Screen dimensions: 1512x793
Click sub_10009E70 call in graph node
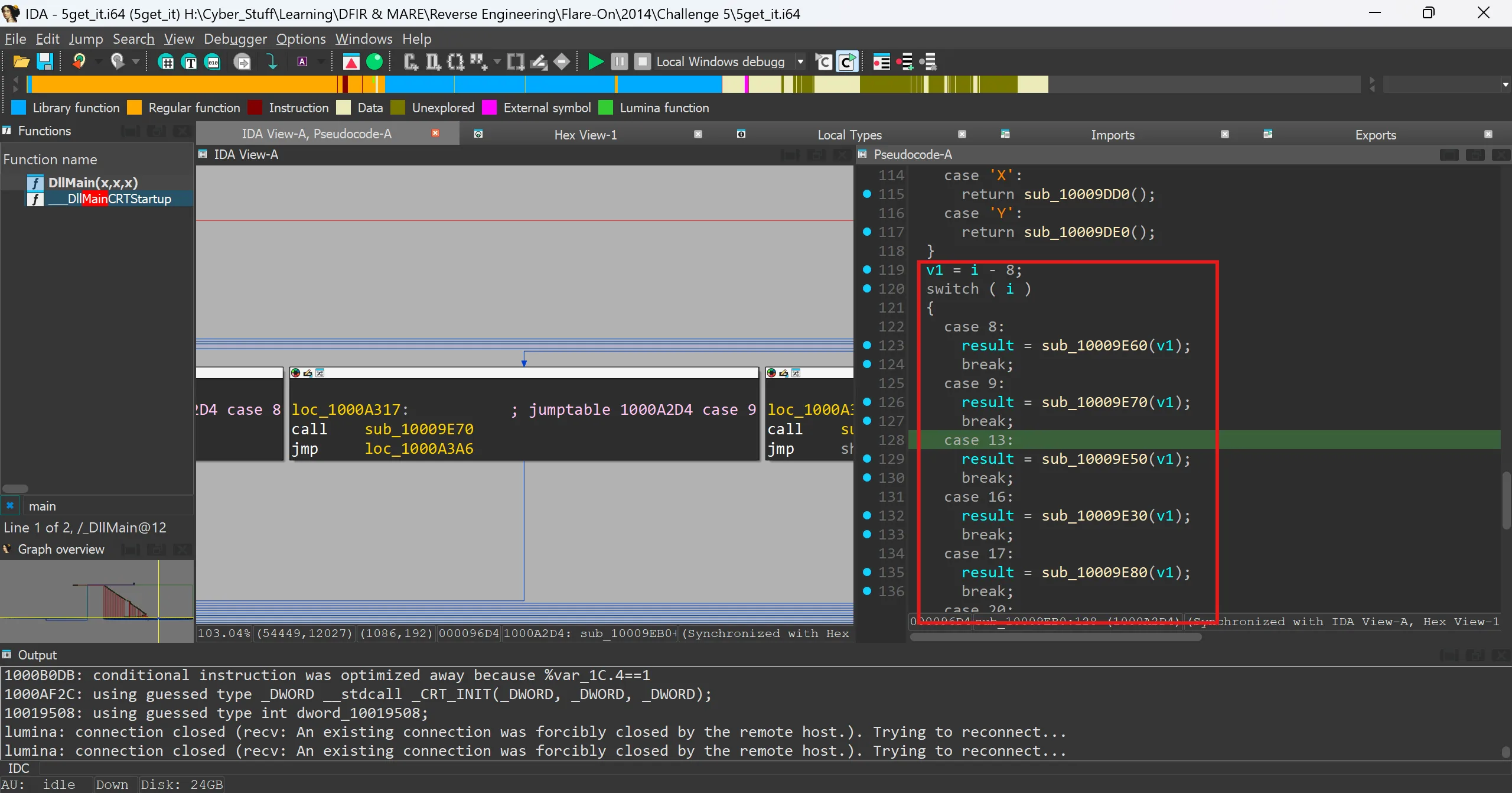coord(419,429)
